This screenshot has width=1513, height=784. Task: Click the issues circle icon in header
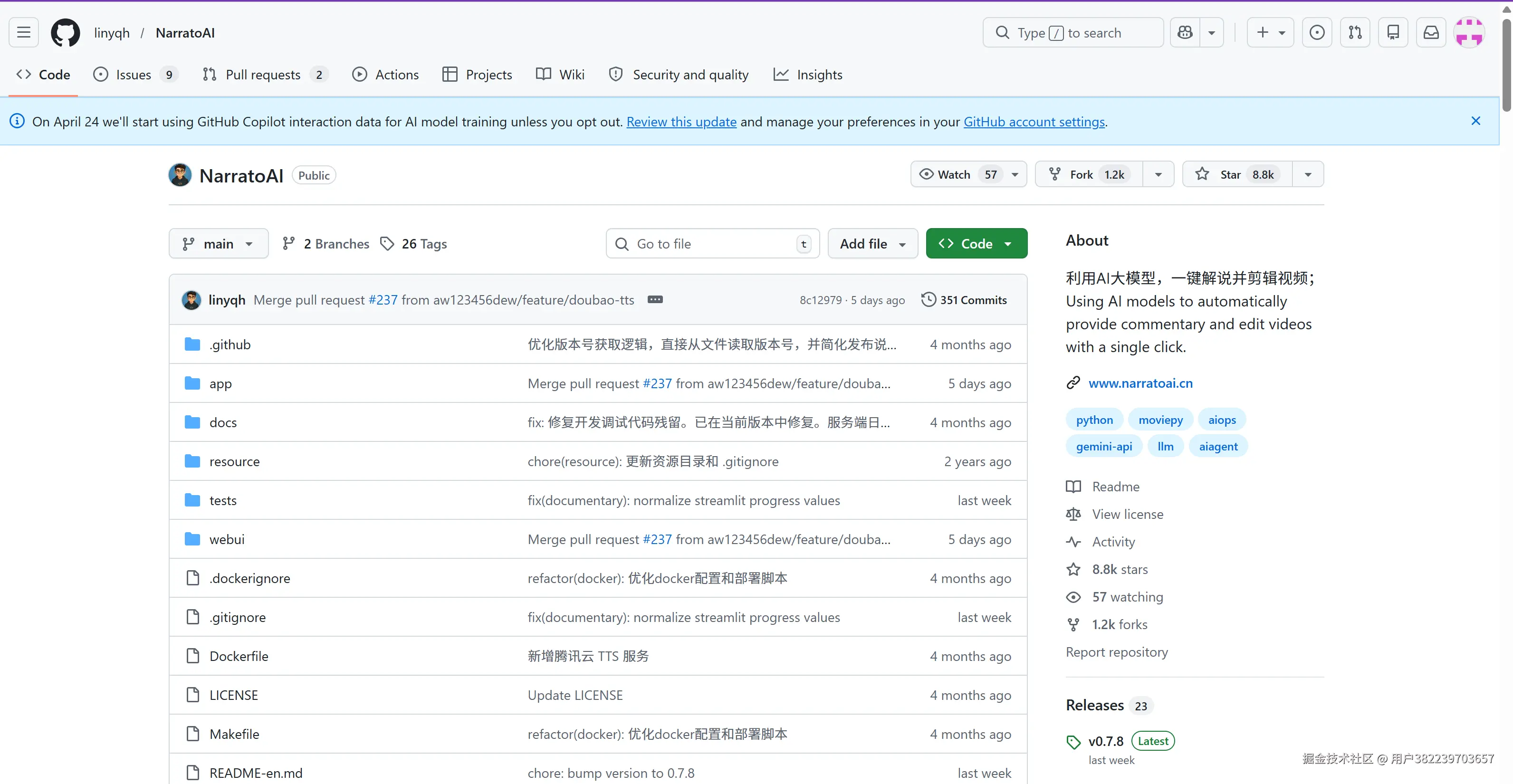tap(1317, 32)
